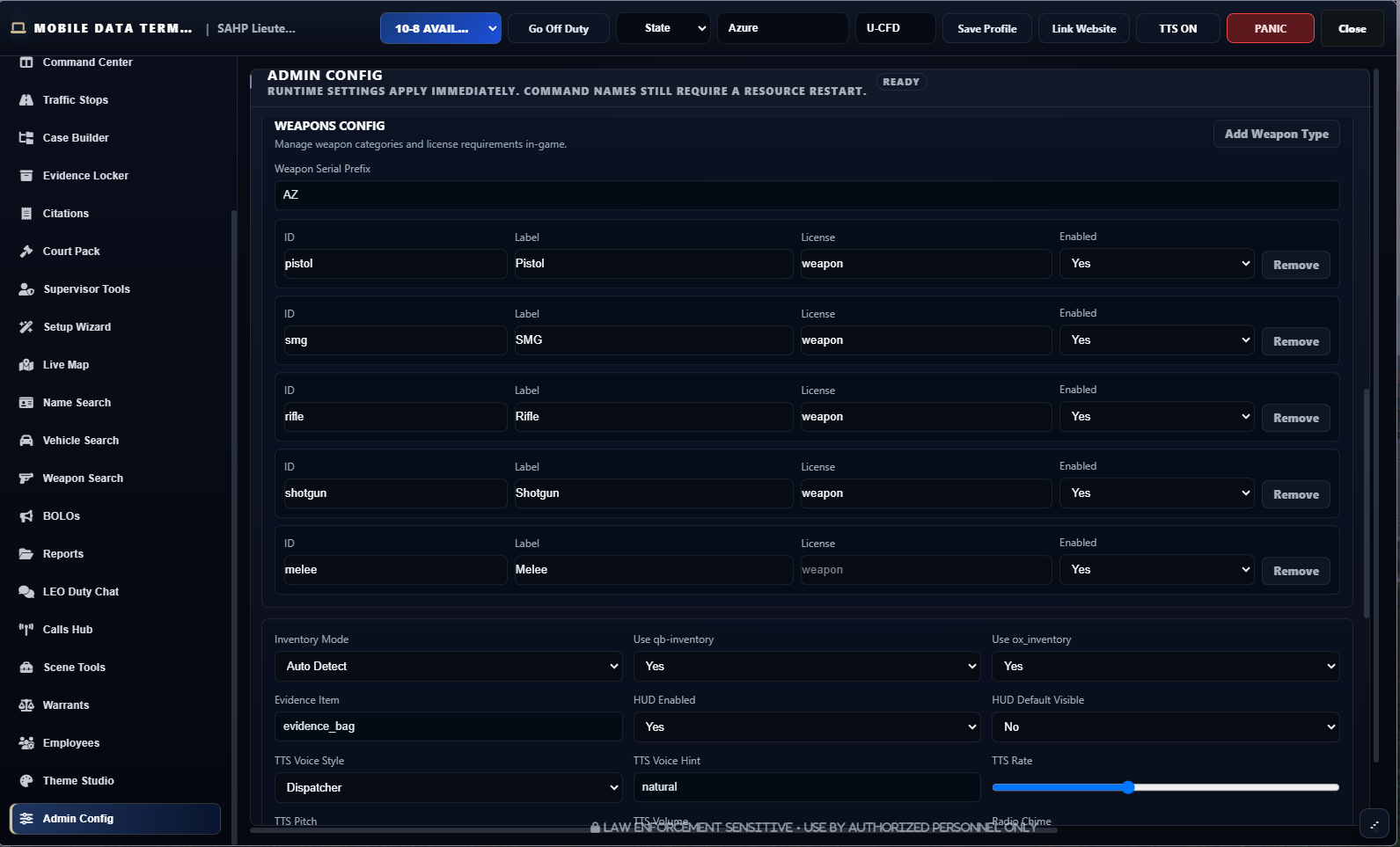Click the BOLOs megaphone icon
Screen dimensions: 1400x847
click(26, 516)
